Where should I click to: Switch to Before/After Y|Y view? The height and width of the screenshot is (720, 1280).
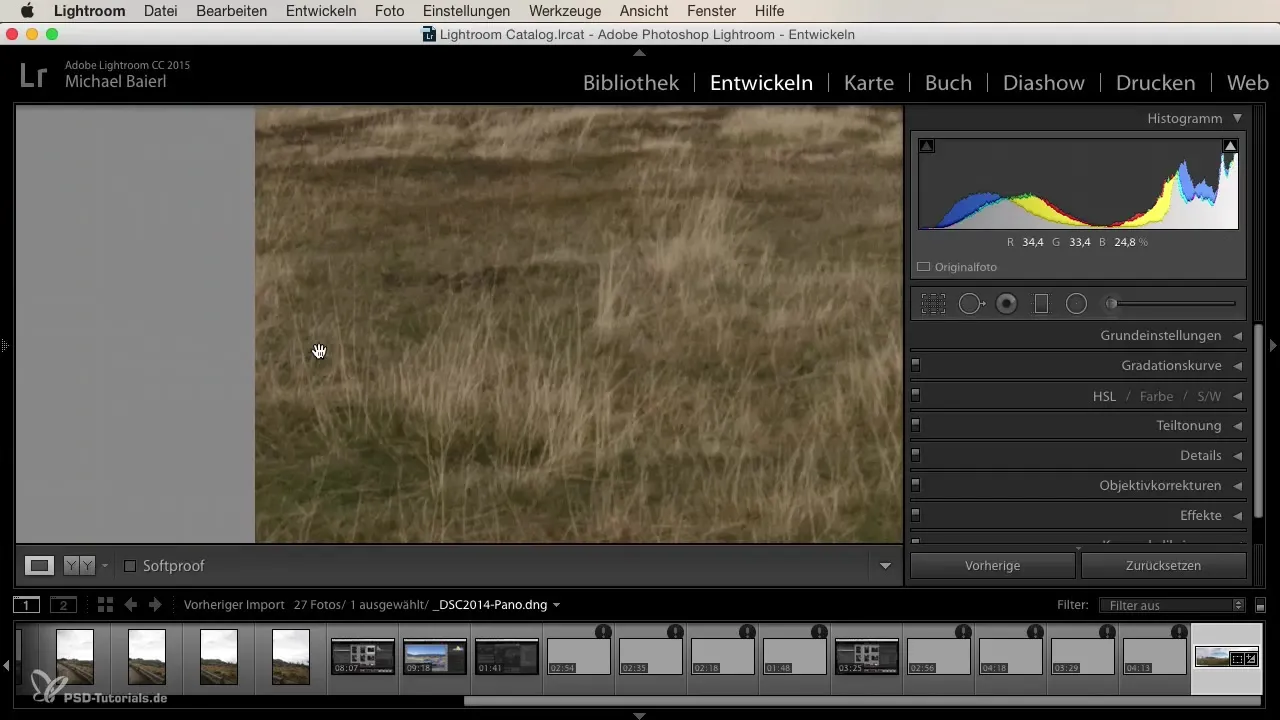point(79,566)
